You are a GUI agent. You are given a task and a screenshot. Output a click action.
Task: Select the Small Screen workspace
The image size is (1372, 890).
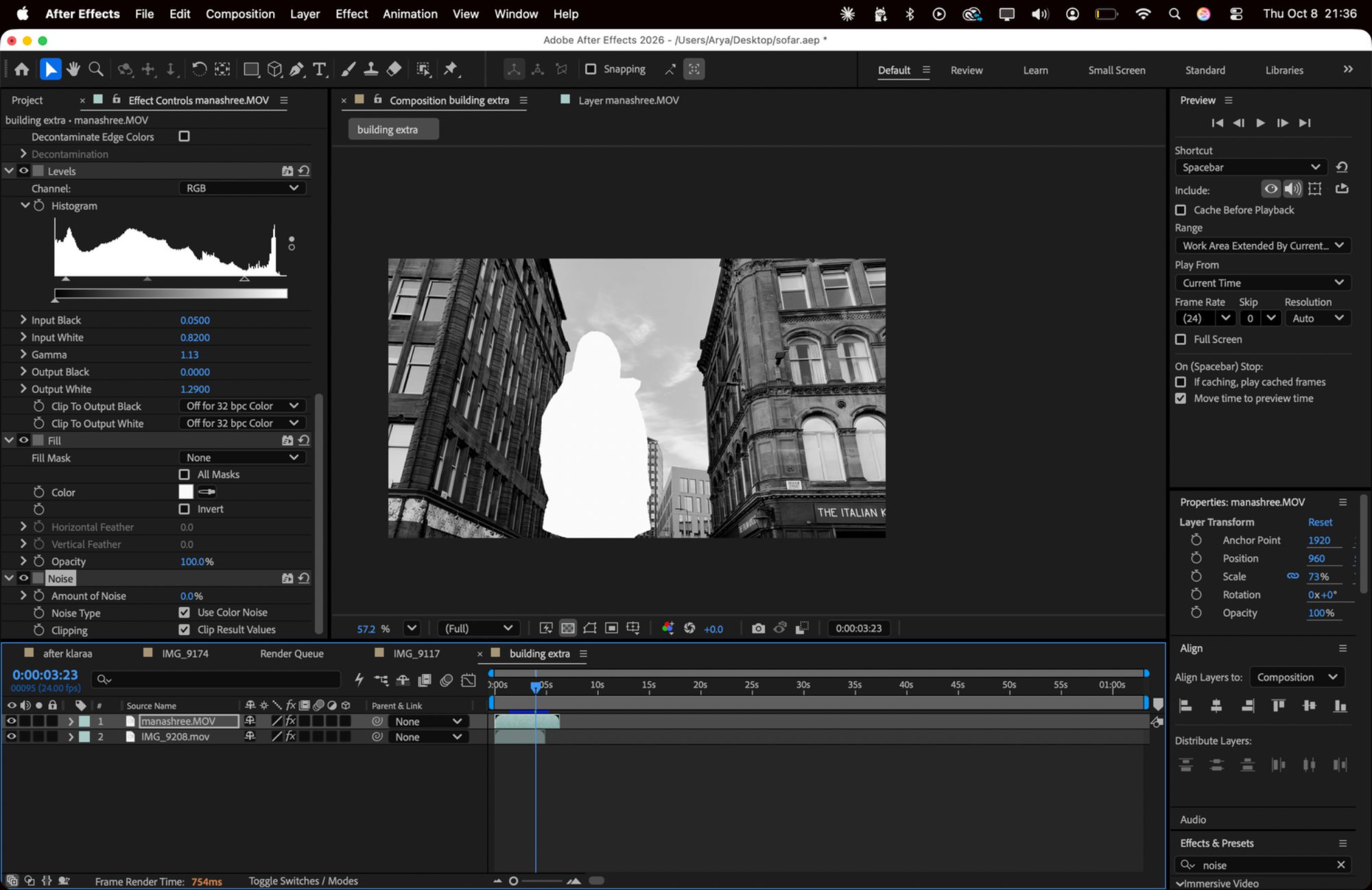[x=1116, y=70]
